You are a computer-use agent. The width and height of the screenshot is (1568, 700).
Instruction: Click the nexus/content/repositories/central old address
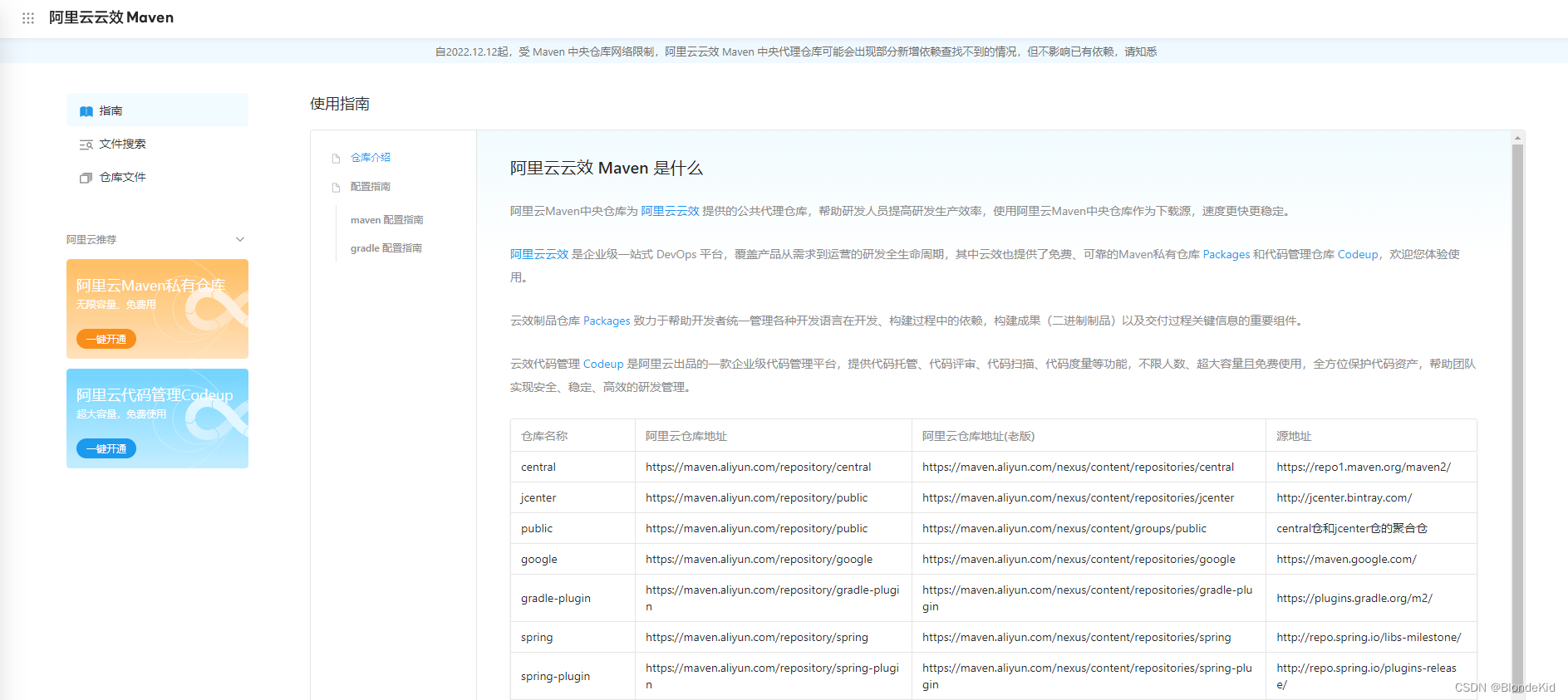coord(1079,467)
